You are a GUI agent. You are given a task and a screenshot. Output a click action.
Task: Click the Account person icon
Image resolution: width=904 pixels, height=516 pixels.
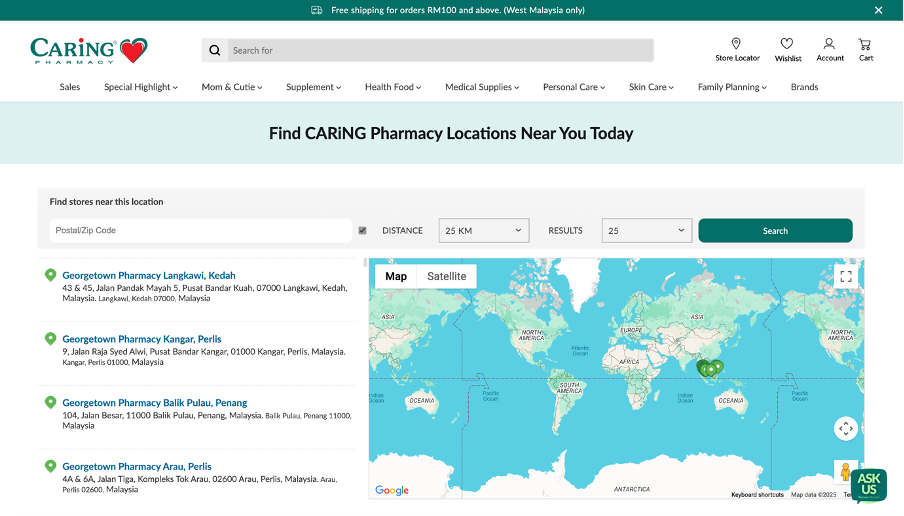pyautogui.click(x=829, y=44)
